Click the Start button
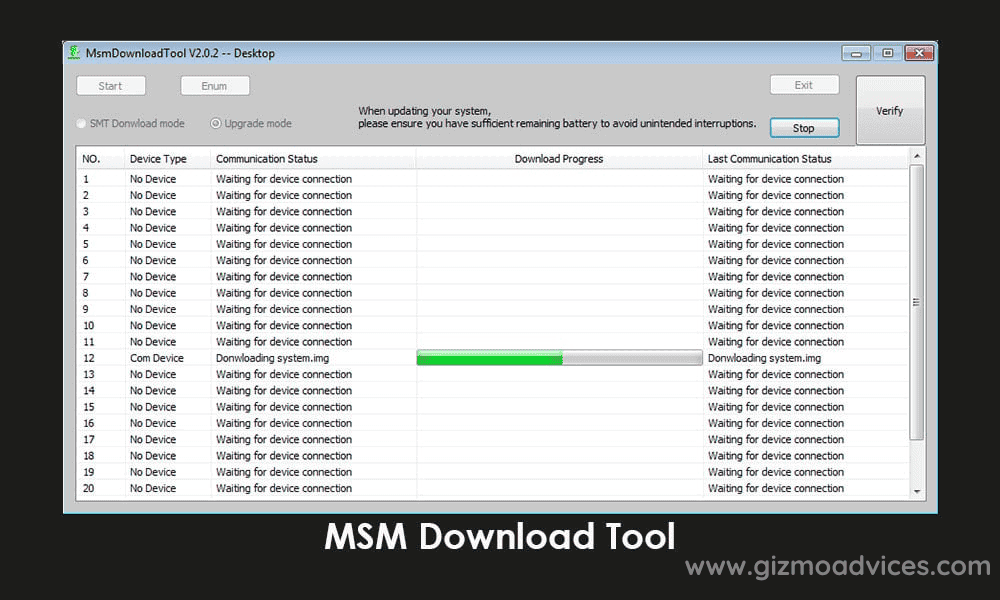 111,85
